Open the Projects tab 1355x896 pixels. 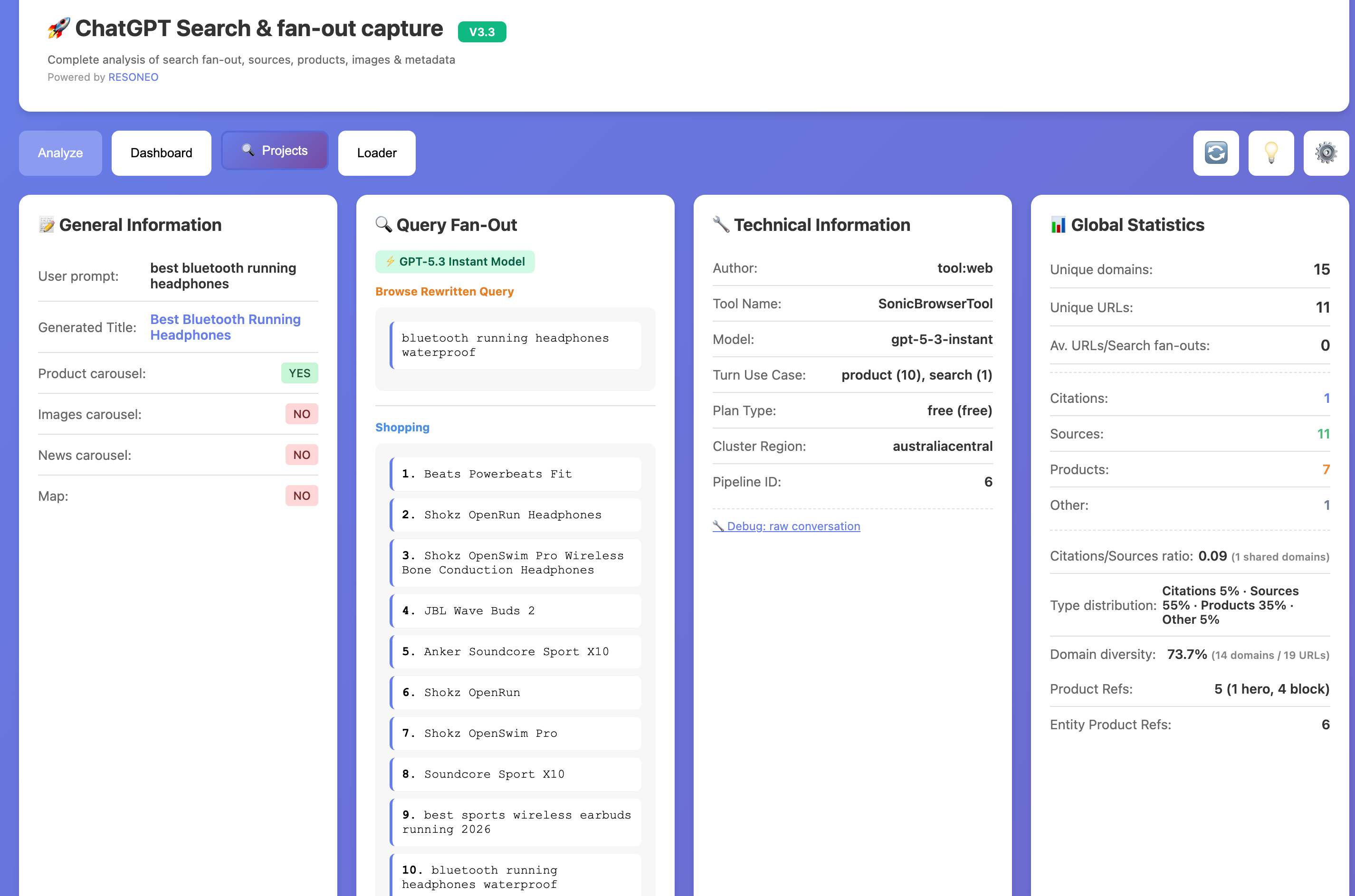click(x=275, y=150)
